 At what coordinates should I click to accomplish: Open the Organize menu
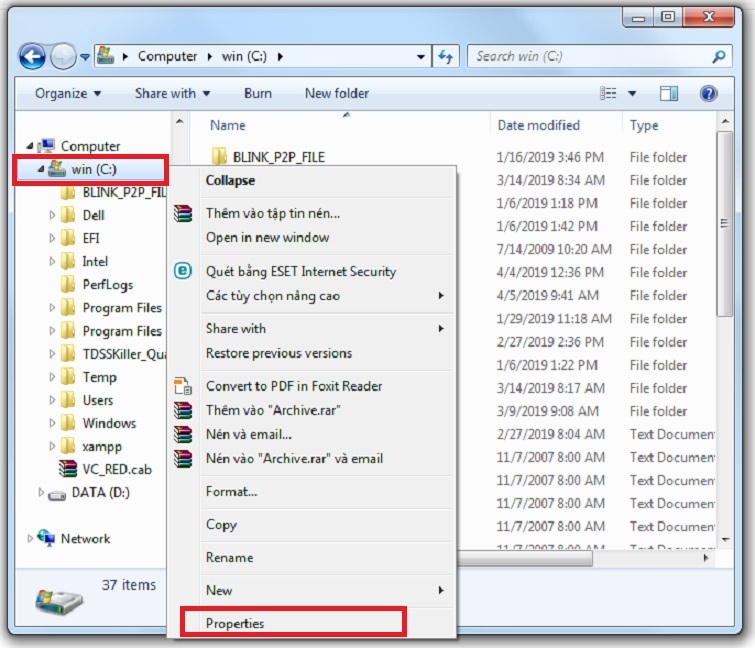[x=68, y=93]
